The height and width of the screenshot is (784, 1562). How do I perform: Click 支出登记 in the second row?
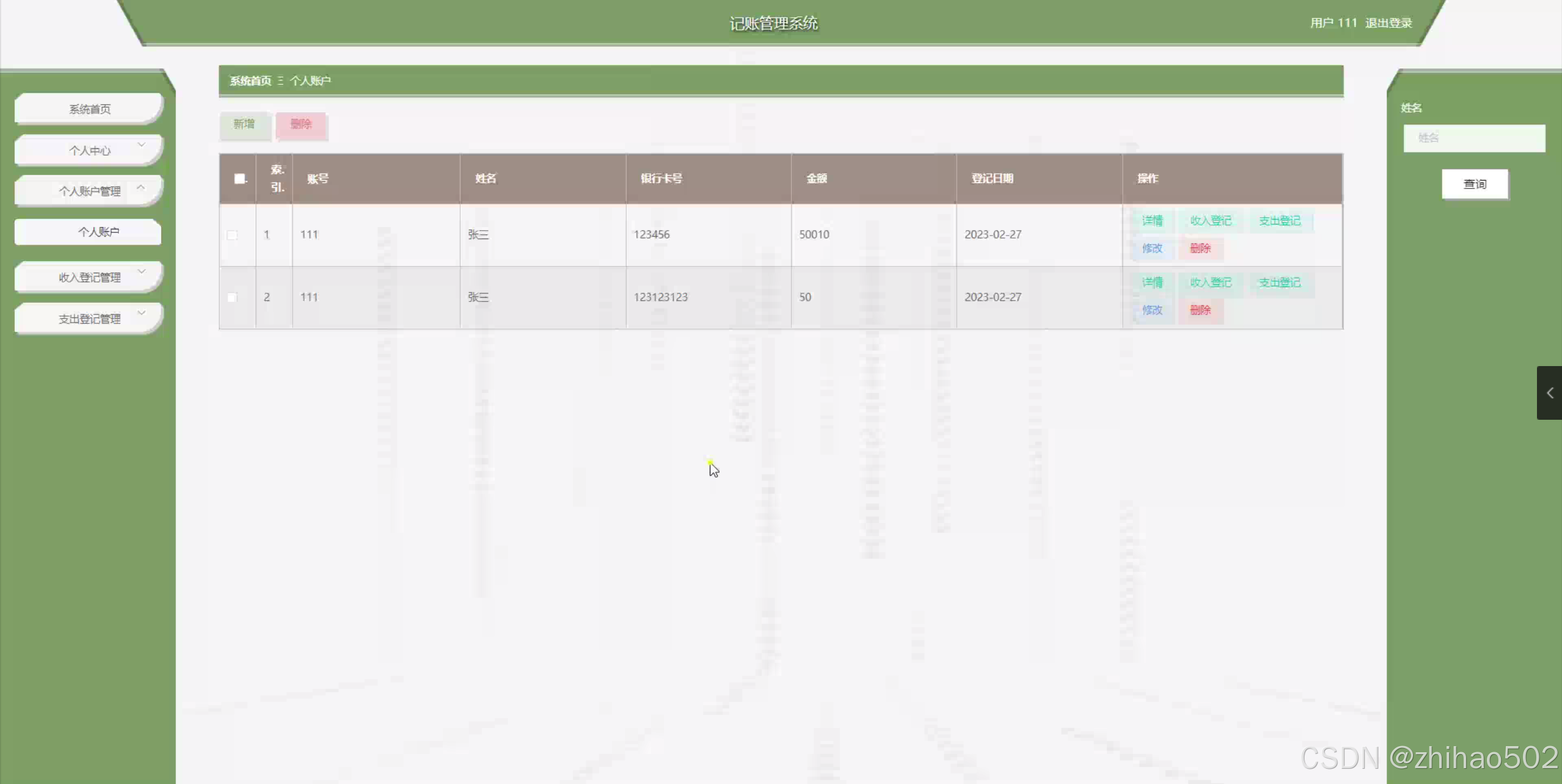pyautogui.click(x=1279, y=282)
